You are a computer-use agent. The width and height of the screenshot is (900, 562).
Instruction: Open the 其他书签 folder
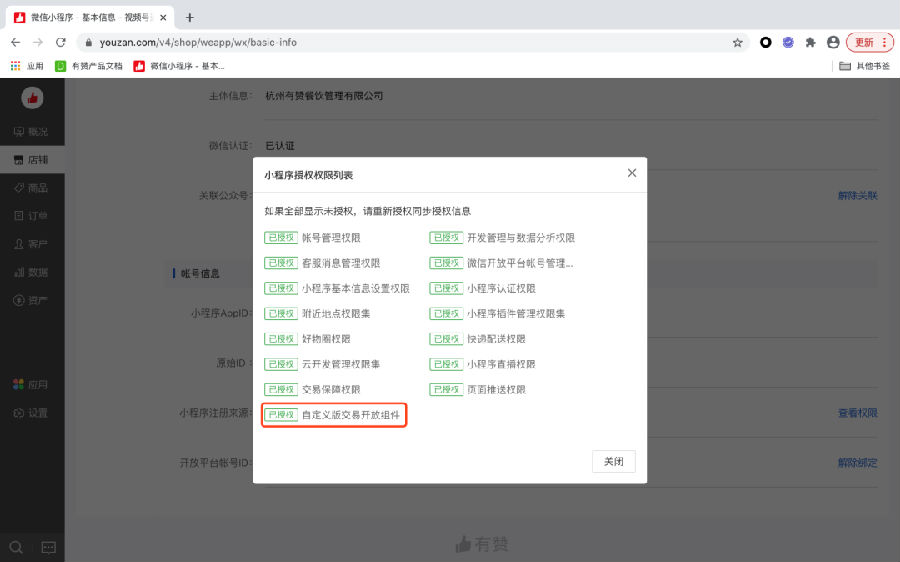point(864,66)
